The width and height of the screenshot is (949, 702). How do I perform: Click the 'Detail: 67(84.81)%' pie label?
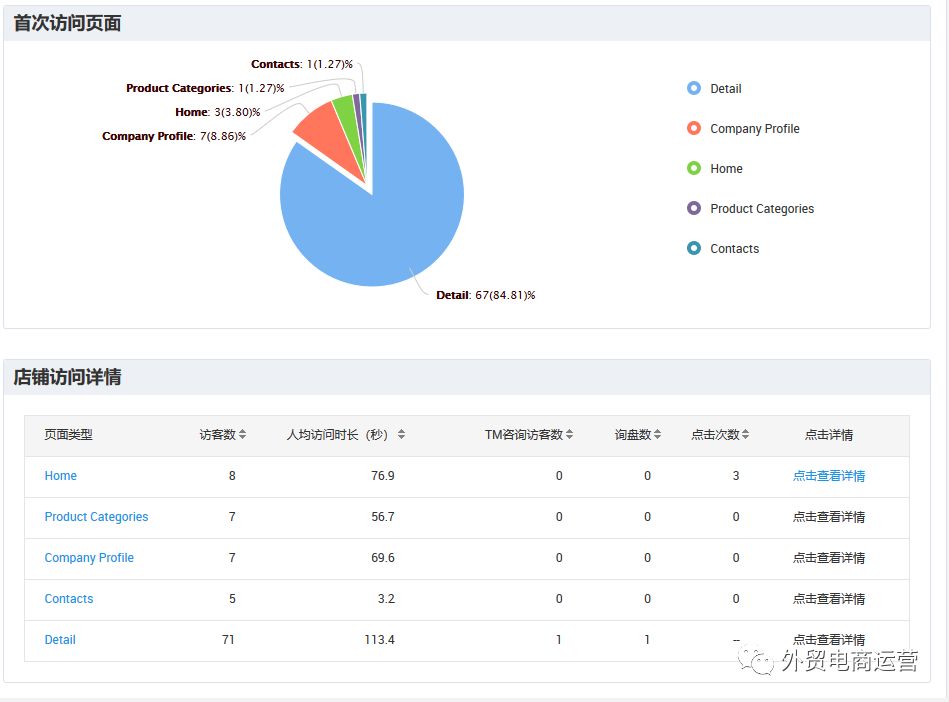[486, 295]
